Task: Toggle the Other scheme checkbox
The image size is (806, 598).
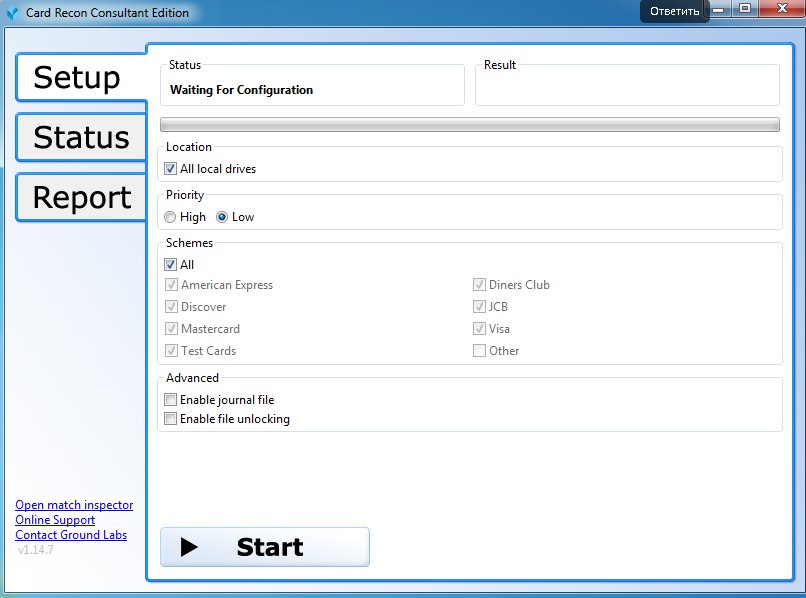Action: click(480, 351)
